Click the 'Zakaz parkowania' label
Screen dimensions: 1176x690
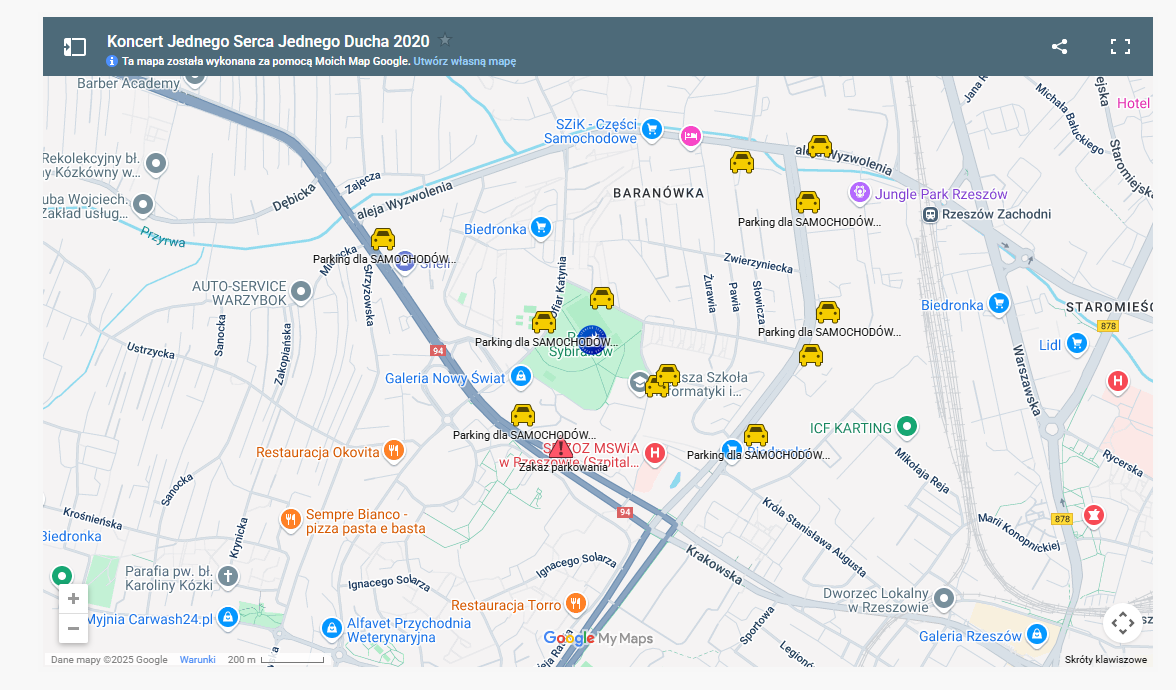[x=563, y=467]
